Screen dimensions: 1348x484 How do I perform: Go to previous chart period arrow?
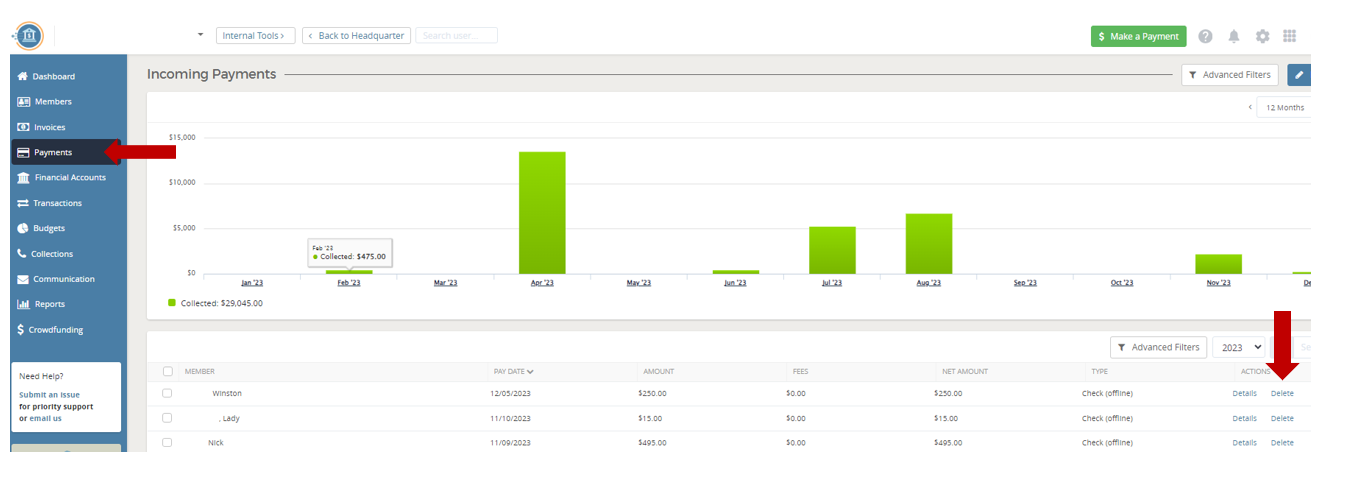[1249, 107]
